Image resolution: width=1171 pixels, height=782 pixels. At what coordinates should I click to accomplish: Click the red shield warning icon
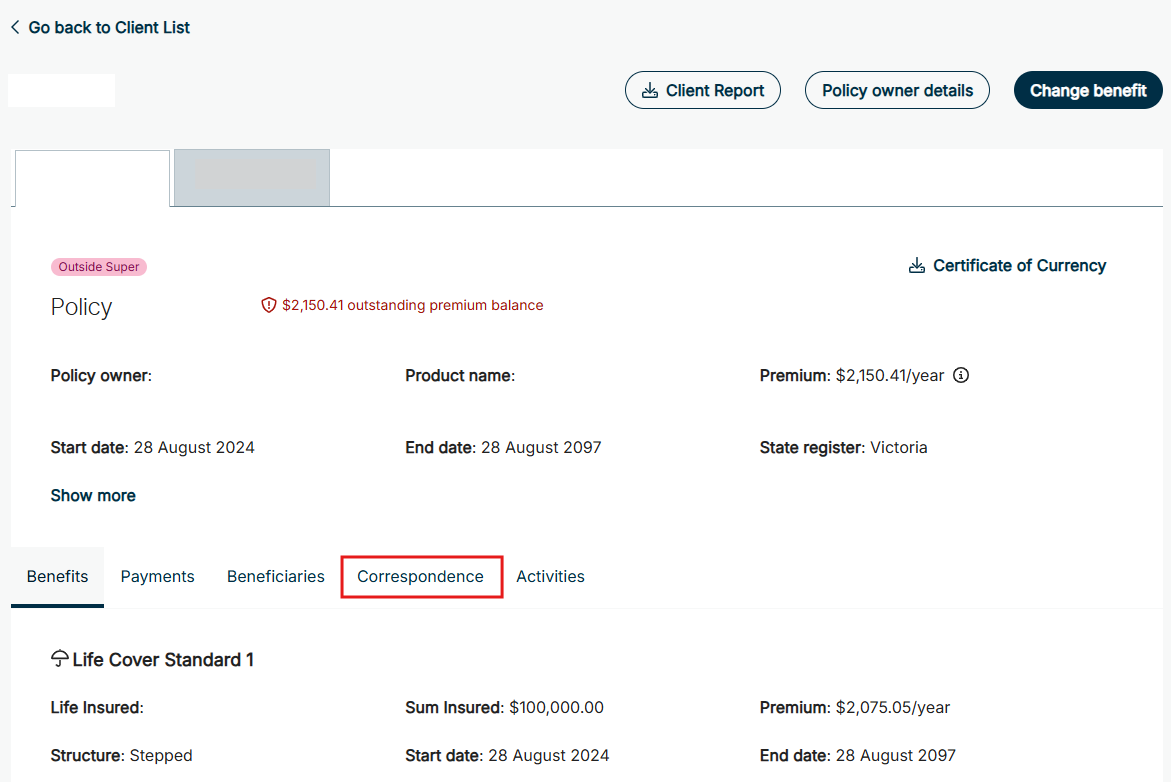268,306
